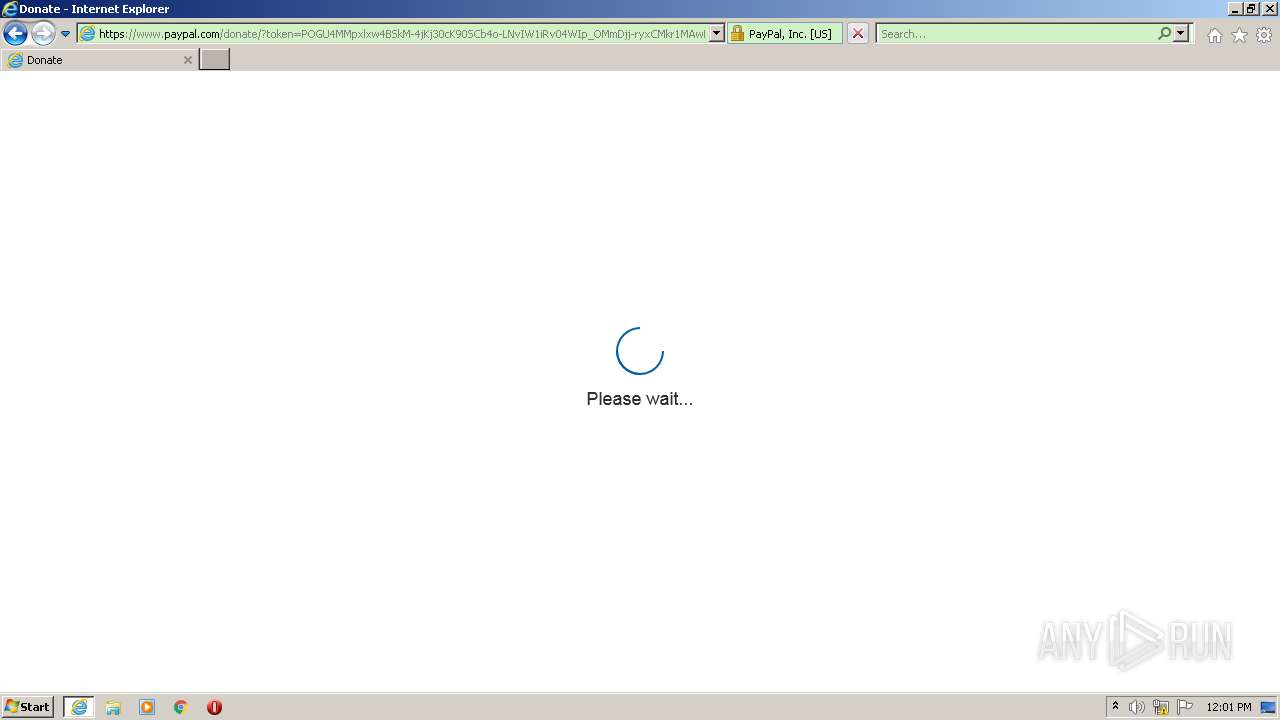Click the network status tray icon

[x=1161, y=707]
